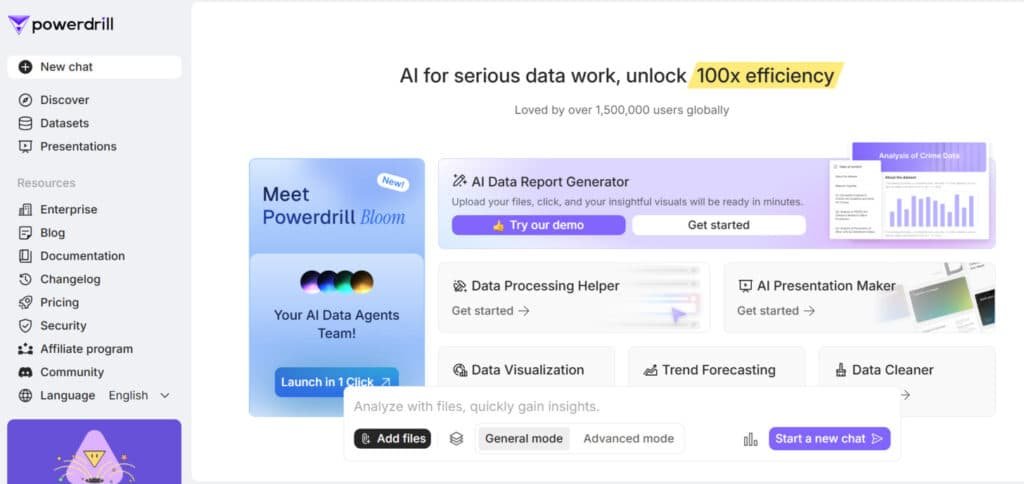Open Discover via its compass icon
Image resolution: width=1024 pixels, height=484 pixels.
[x=25, y=100]
